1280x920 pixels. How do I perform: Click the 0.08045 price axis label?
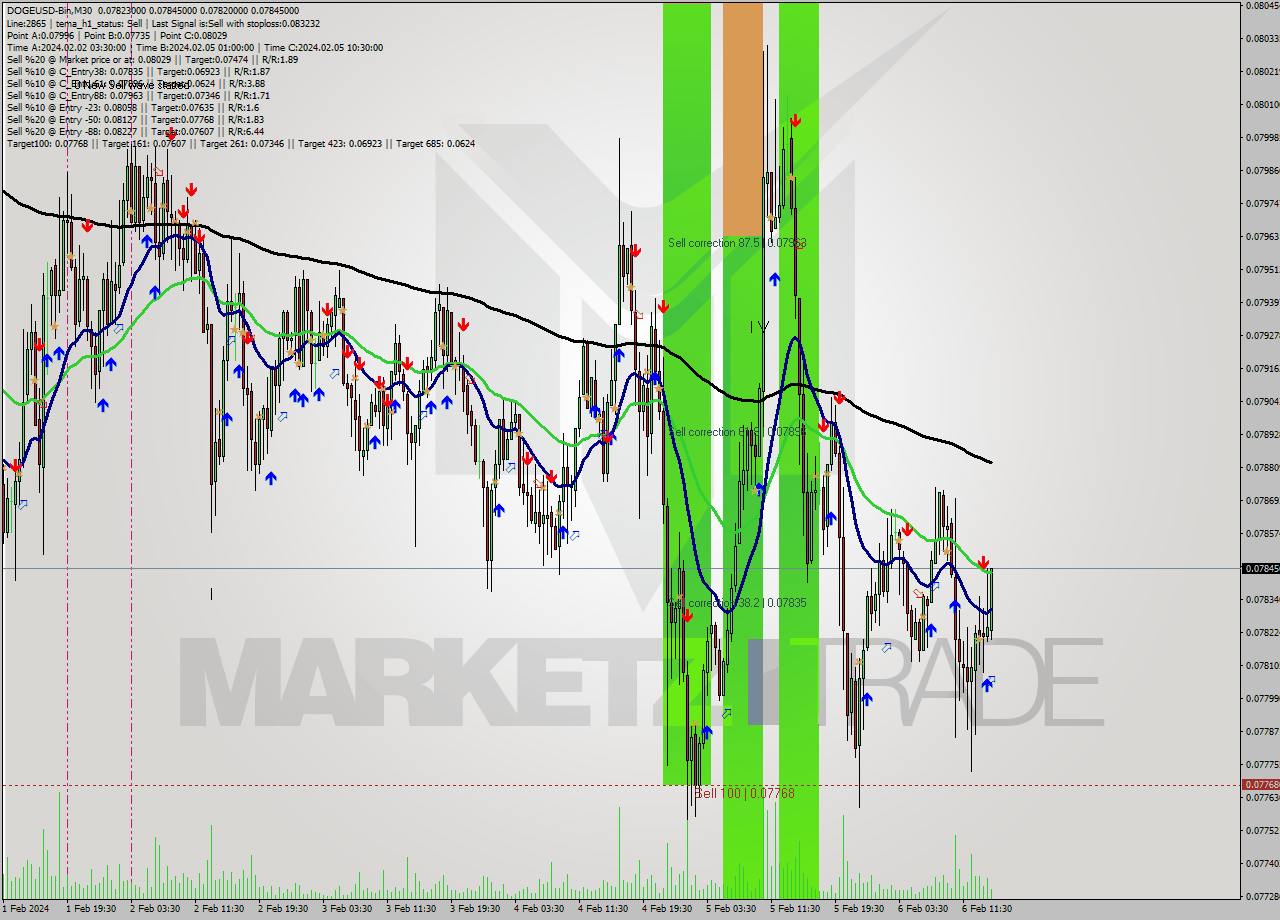coord(1261,5)
